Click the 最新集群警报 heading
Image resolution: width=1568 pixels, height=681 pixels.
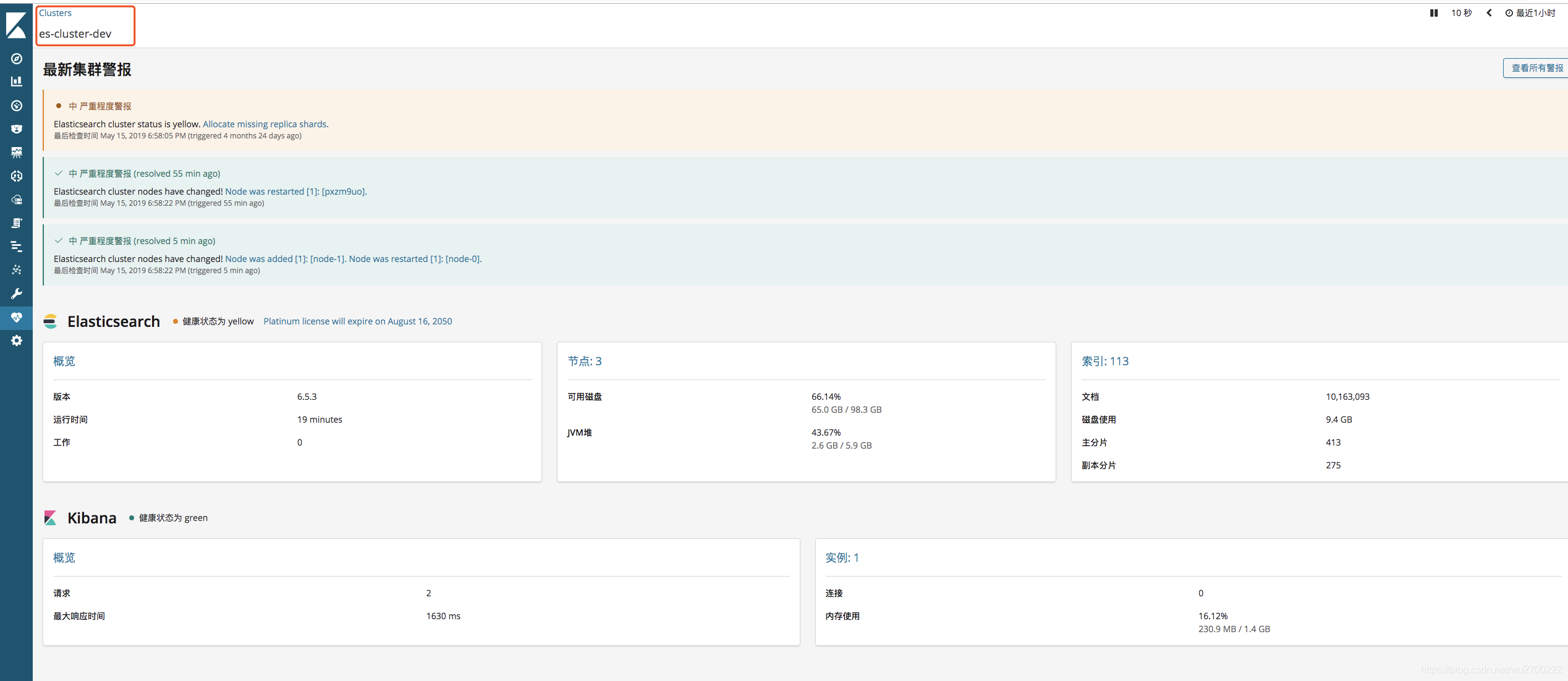tap(87, 70)
